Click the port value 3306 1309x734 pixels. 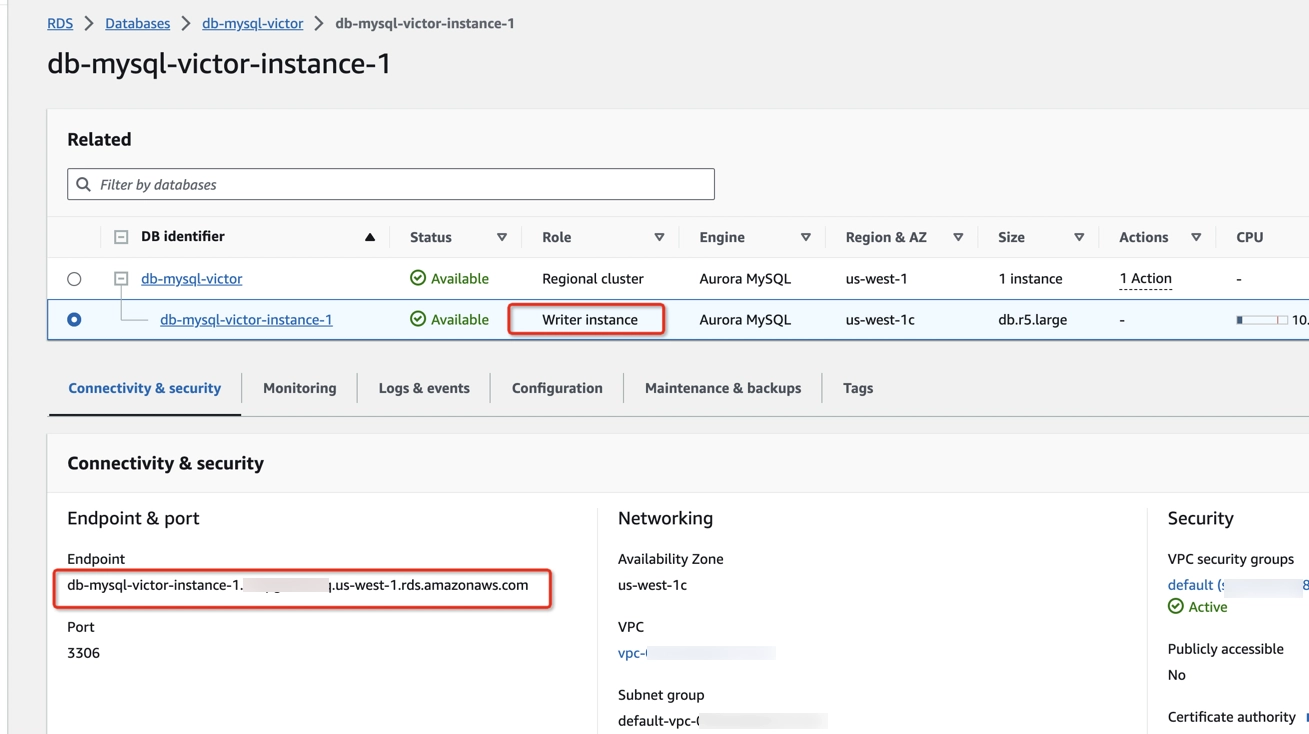[83, 653]
